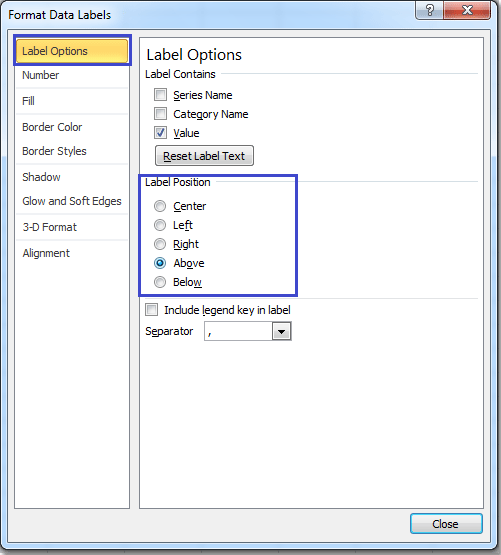501x555 pixels.
Task: Pick the Right label position
Action: (x=160, y=244)
